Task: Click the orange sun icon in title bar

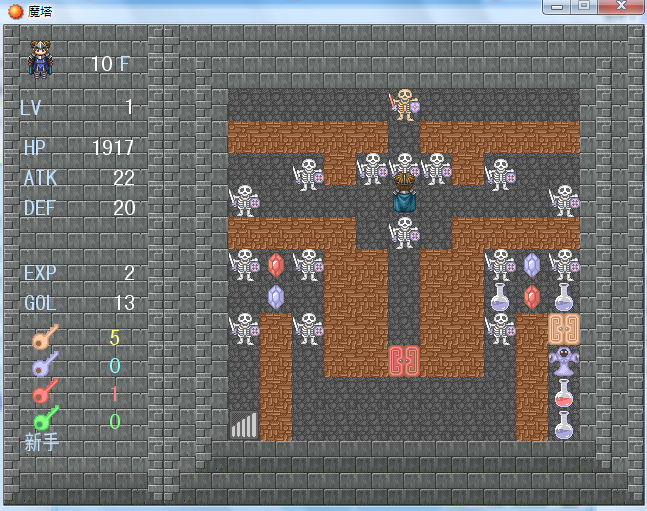Action: 16,11
